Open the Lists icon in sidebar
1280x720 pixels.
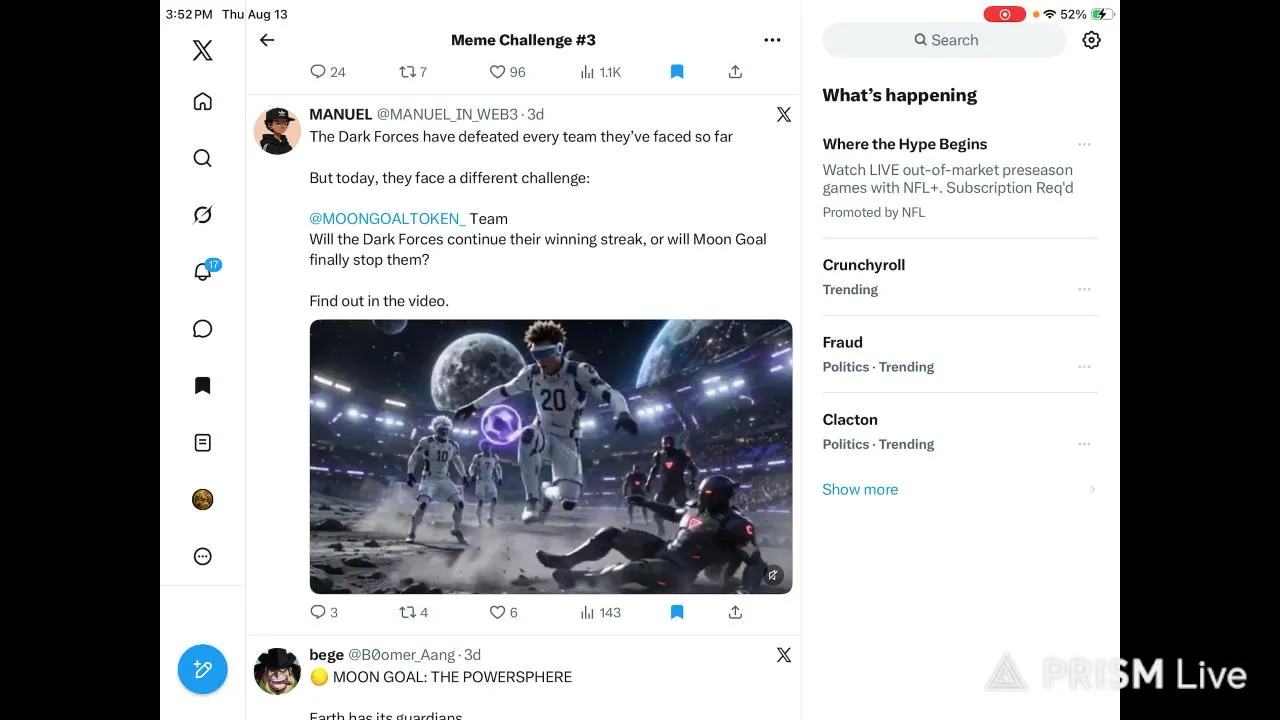(202, 442)
